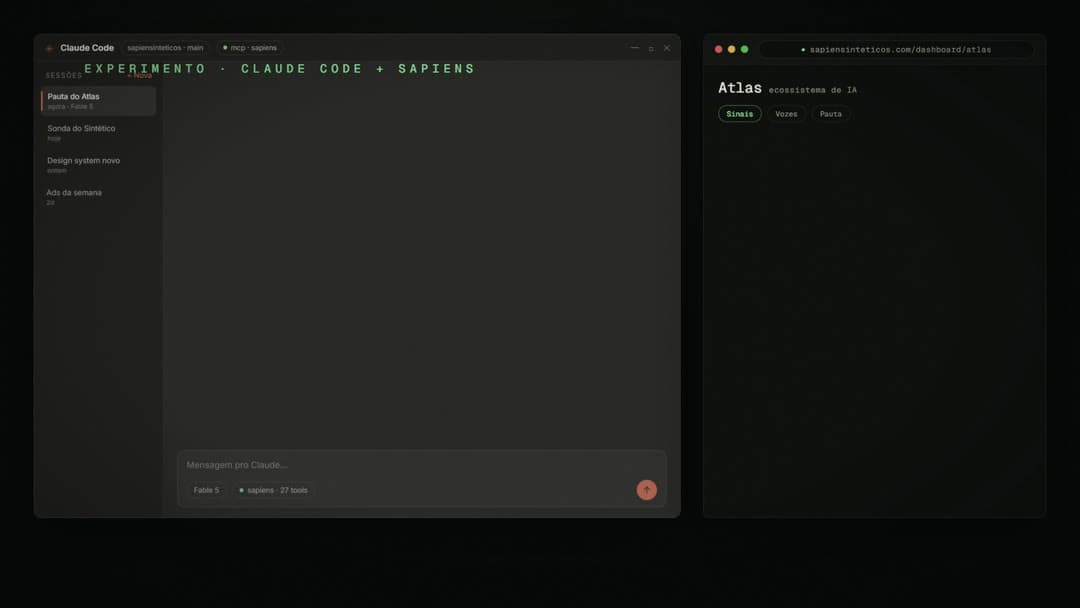Minimize the Atlas browser window with yellow dot
1080x608 pixels.
(x=731, y=49)
